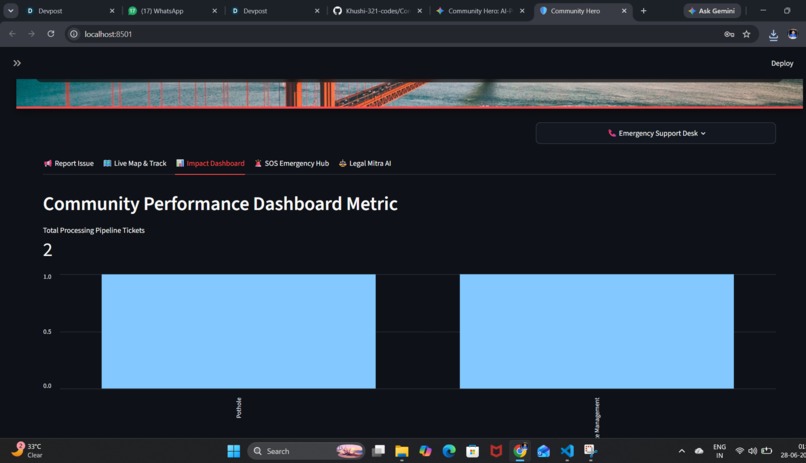Switch to the Khushi-321-codes GitHub tab
806x463 pixels.
(x=378, y=11)
